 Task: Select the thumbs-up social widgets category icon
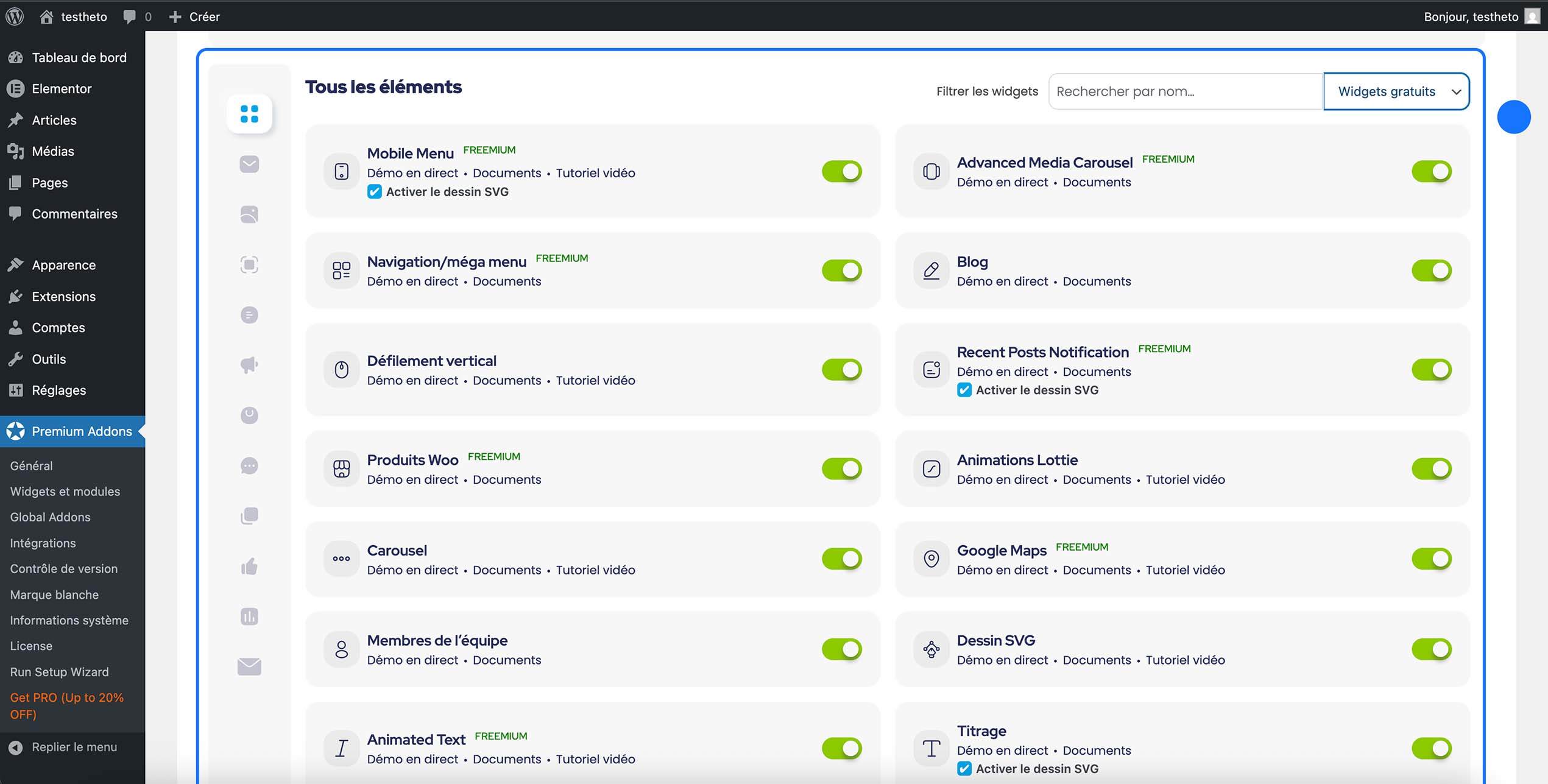tap(249, 566)
